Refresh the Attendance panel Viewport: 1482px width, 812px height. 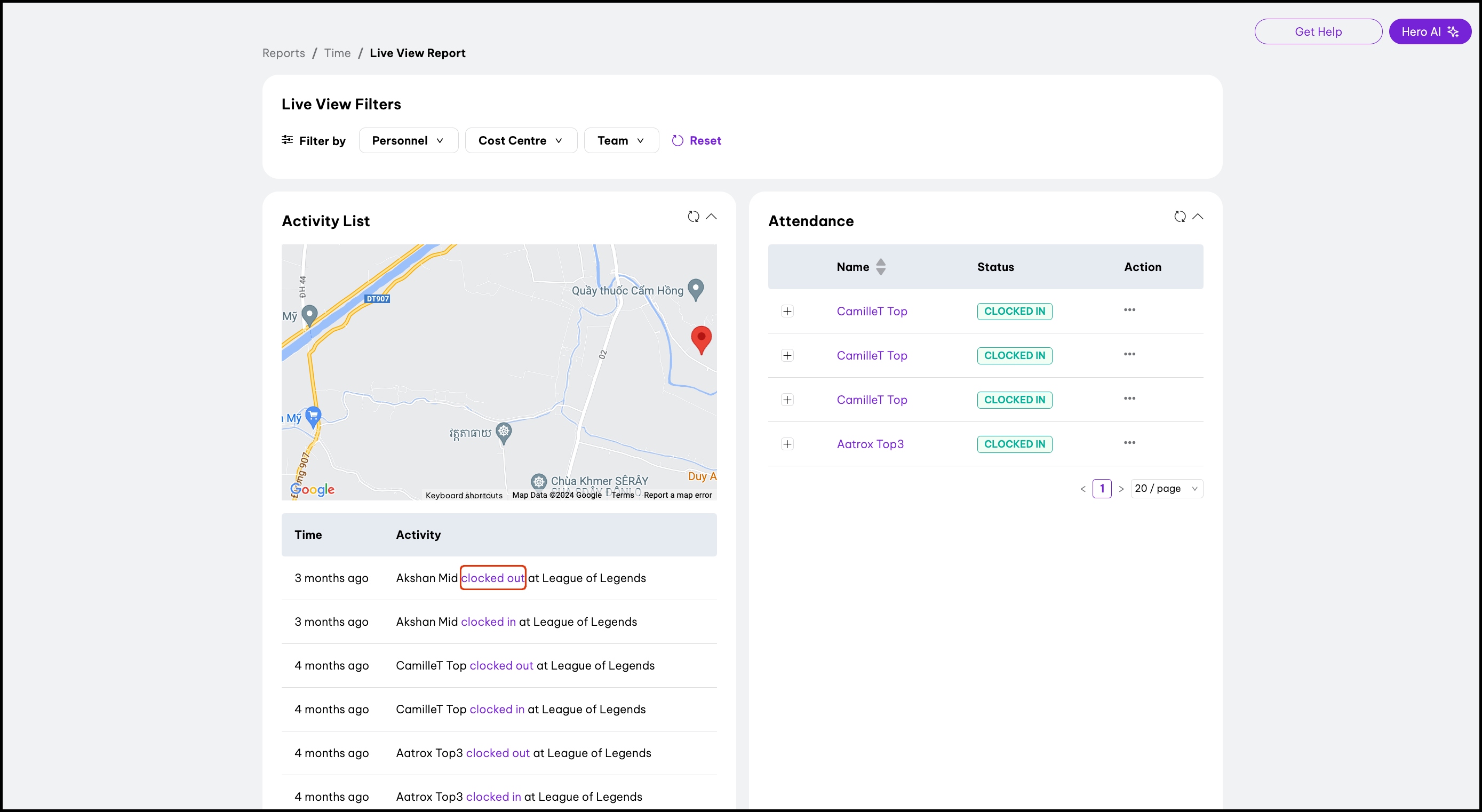pyautogui.click(x=1180, y=217)
